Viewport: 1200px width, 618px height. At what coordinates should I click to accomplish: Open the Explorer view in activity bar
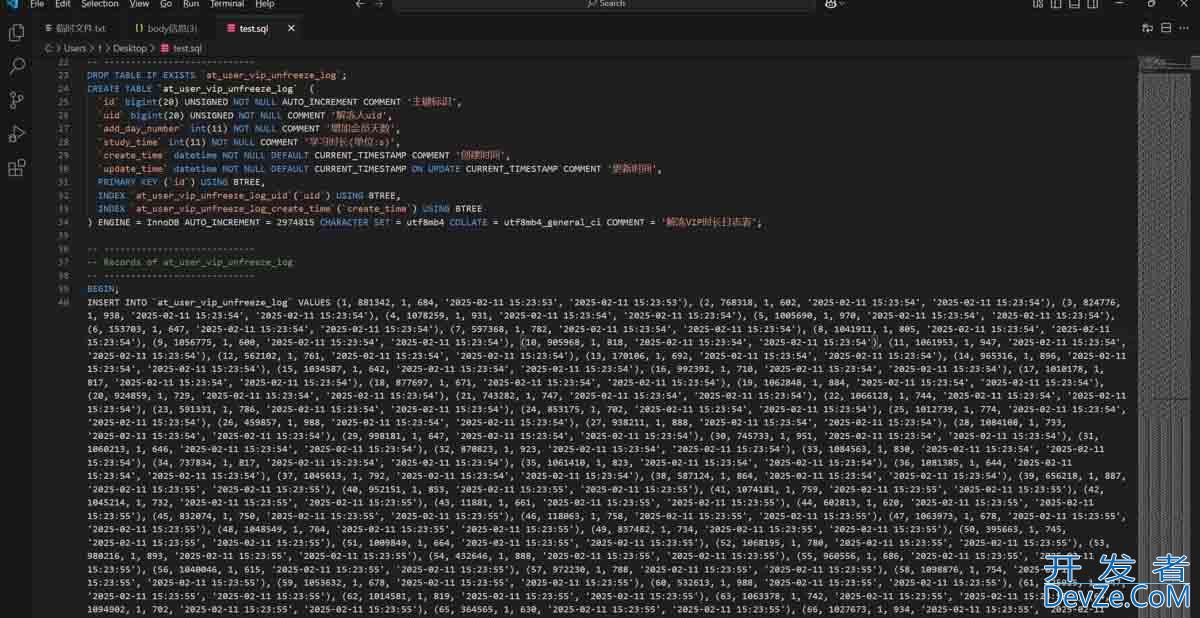tap(16, 33)
